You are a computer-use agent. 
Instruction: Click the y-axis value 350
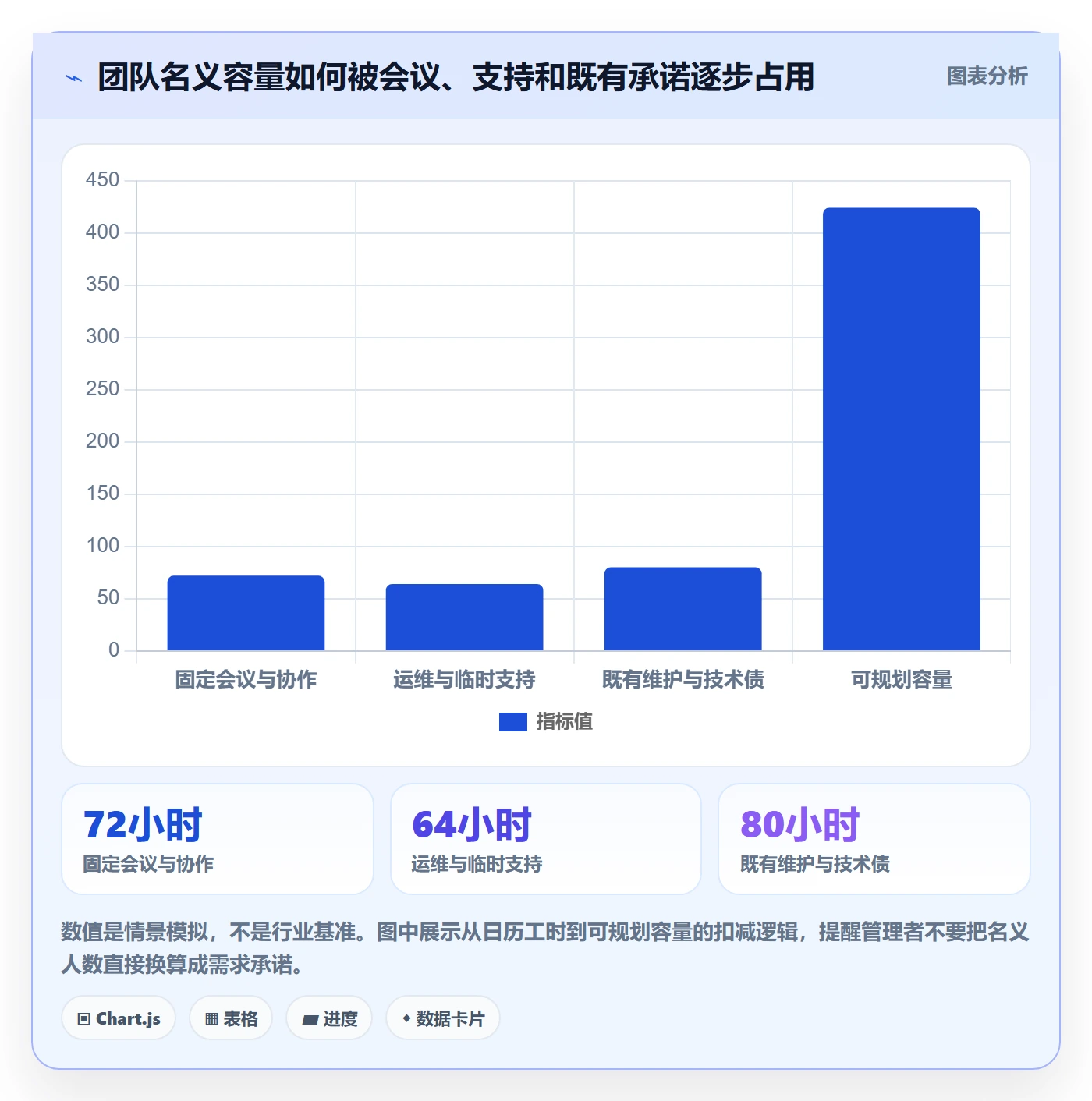click(102, 285)
